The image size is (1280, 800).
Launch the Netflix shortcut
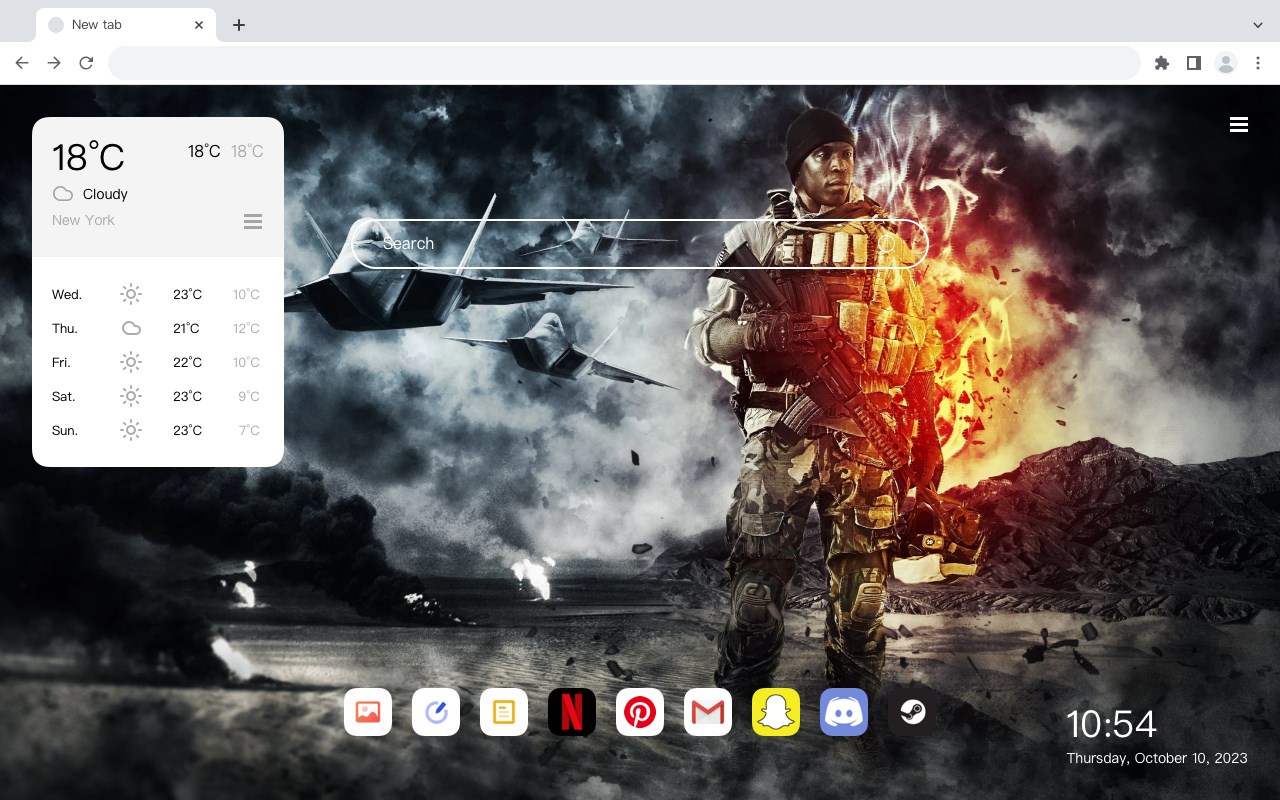pos(572,712)
